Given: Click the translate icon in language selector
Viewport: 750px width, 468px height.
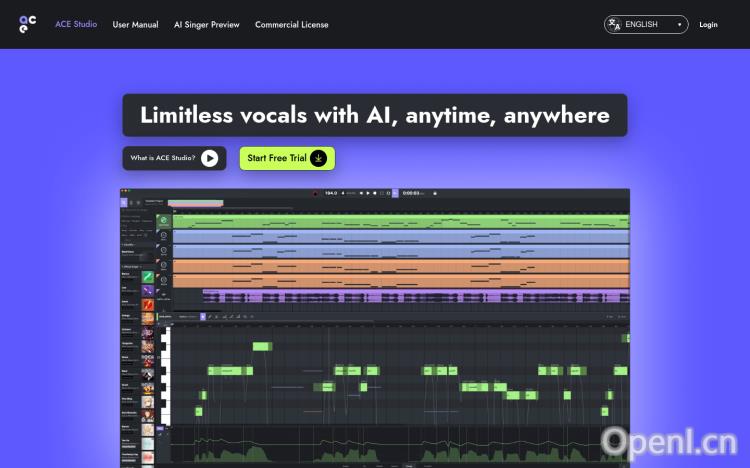Looking at the screenshot, I should pyautogui.click(x=614, y=24).
